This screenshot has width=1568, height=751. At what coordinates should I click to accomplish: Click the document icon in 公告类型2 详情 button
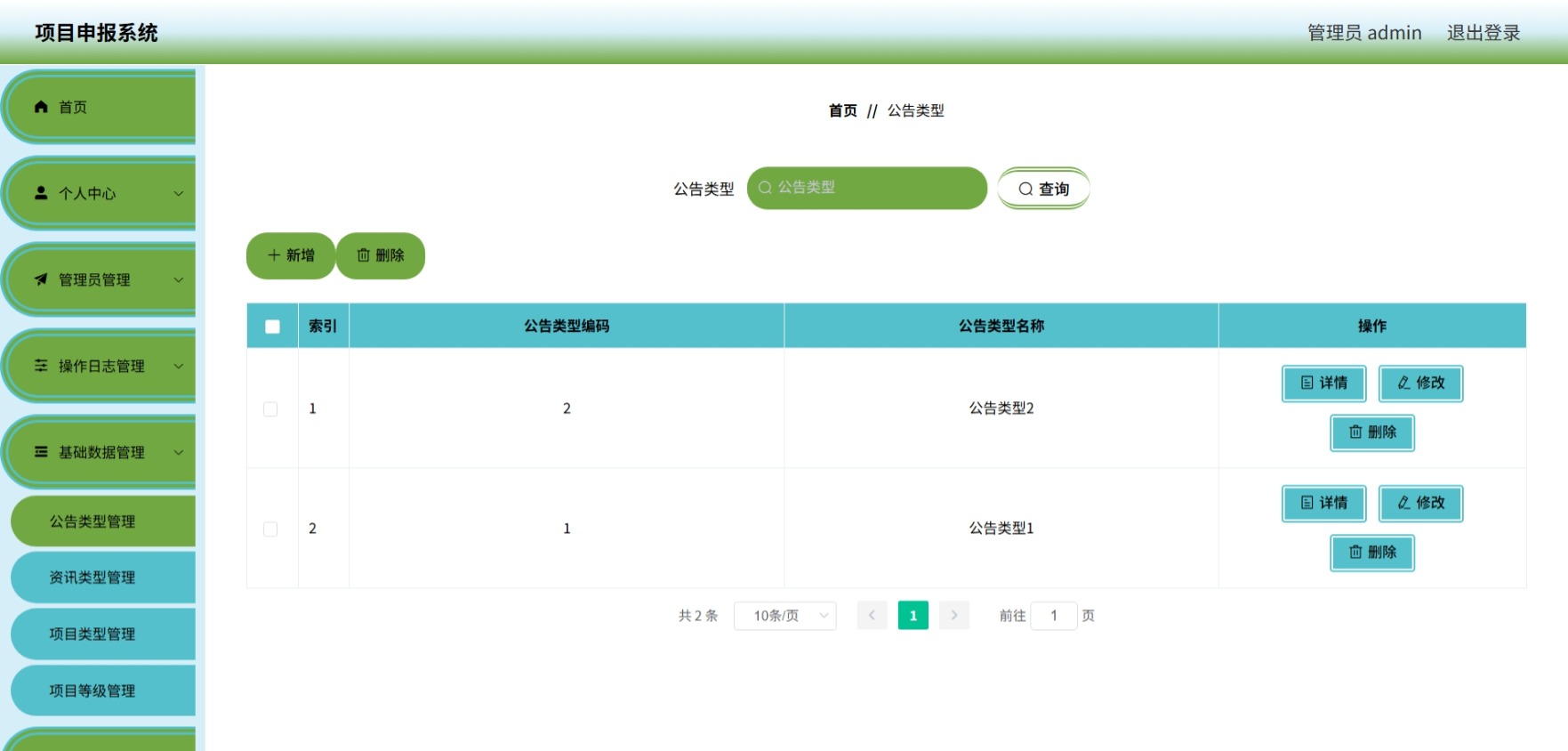point(1307,383)
